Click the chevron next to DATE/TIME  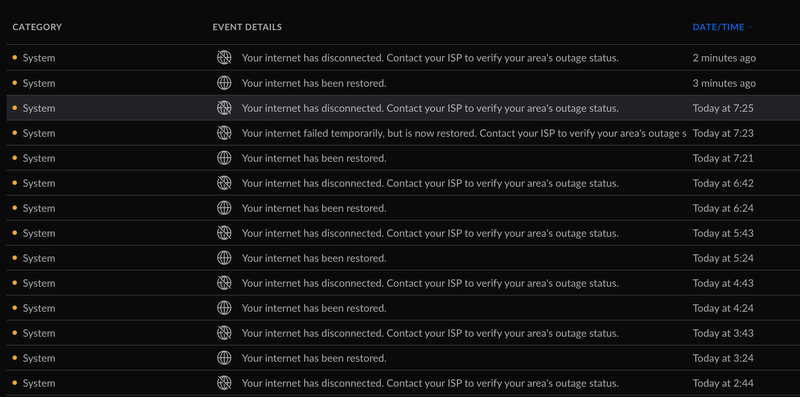point(750,27)
